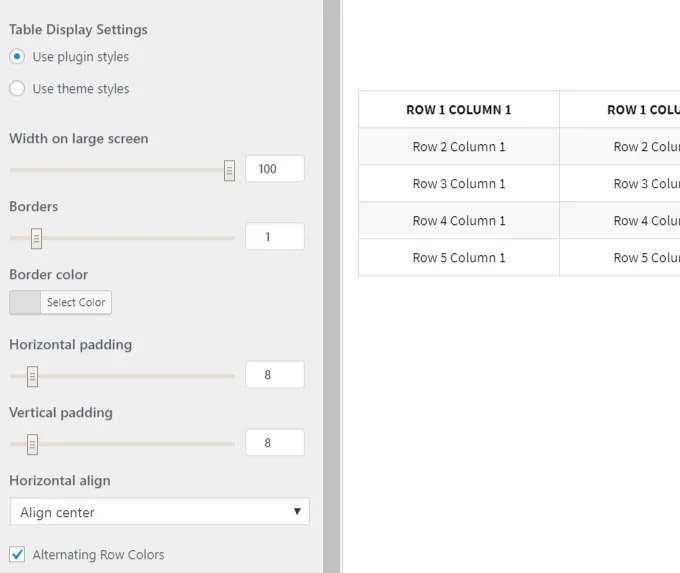Screen dimensions: 680x573
Task: Open the Horizontal align dropdown
Action: point(160,512)
